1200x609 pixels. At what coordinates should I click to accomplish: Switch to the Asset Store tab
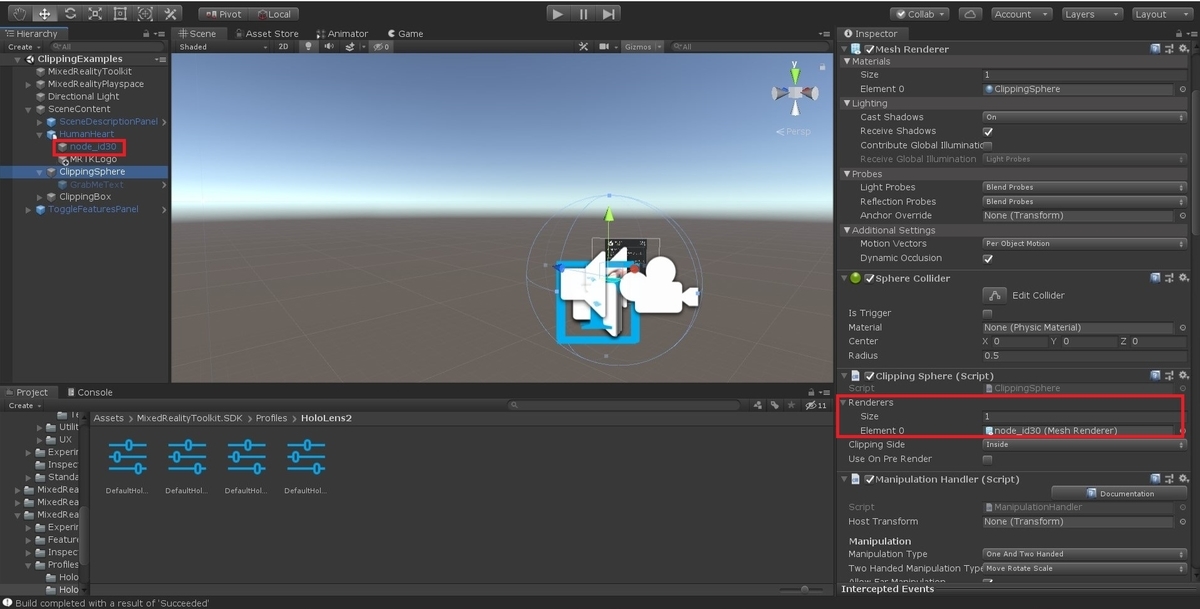pos(266,33)
